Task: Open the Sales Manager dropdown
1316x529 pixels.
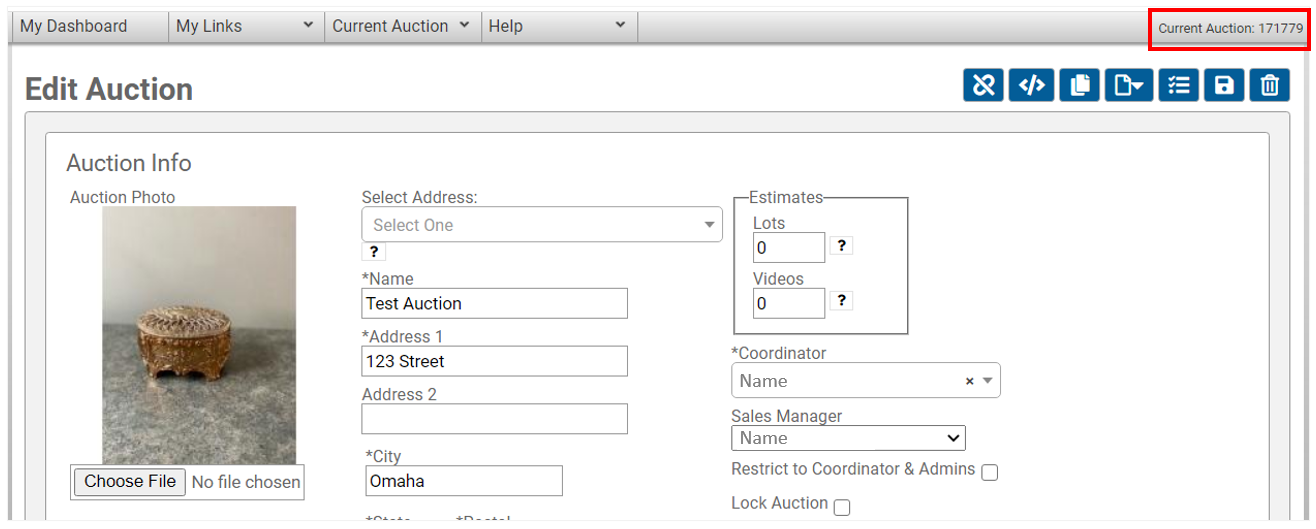Action: coord(848,438)
